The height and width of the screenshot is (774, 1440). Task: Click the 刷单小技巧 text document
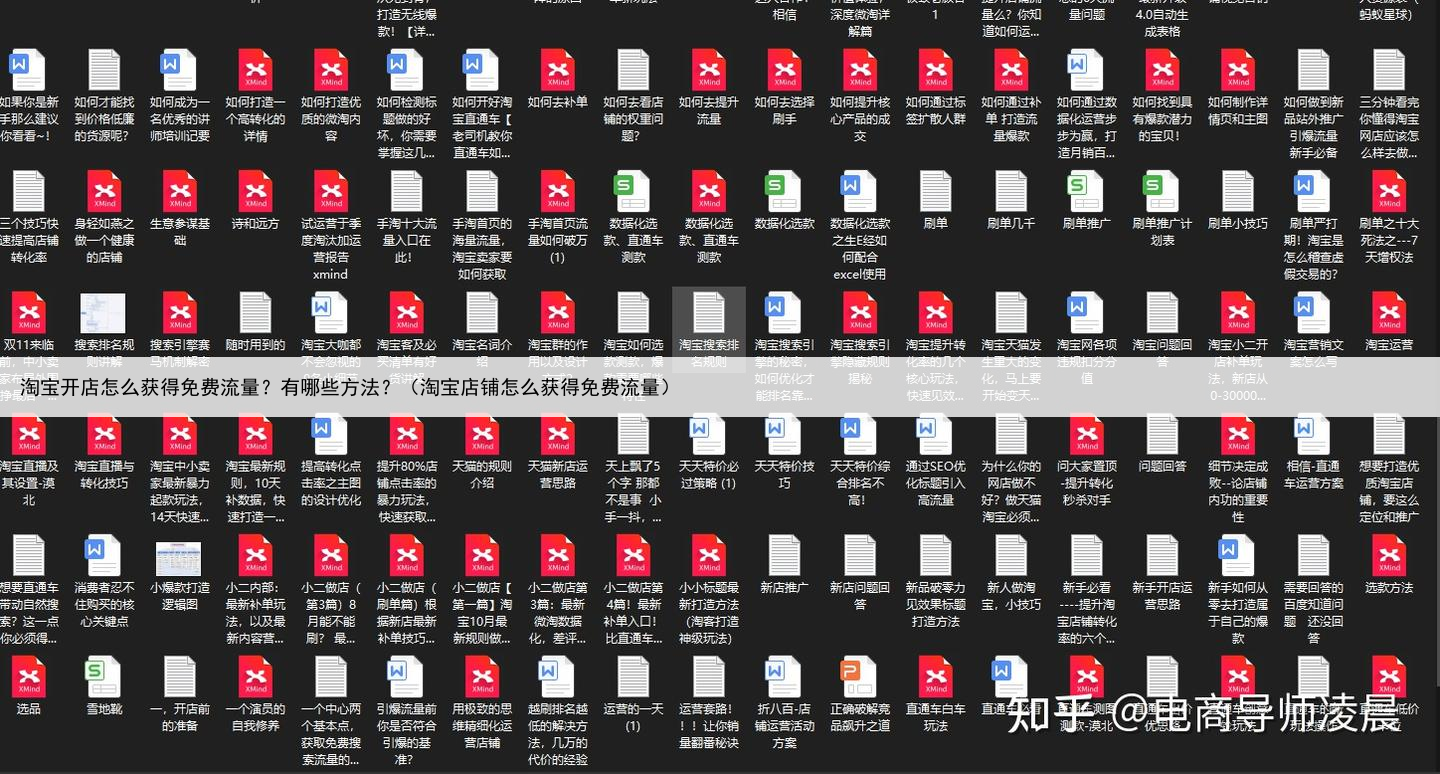click(x=1237, y=192)
